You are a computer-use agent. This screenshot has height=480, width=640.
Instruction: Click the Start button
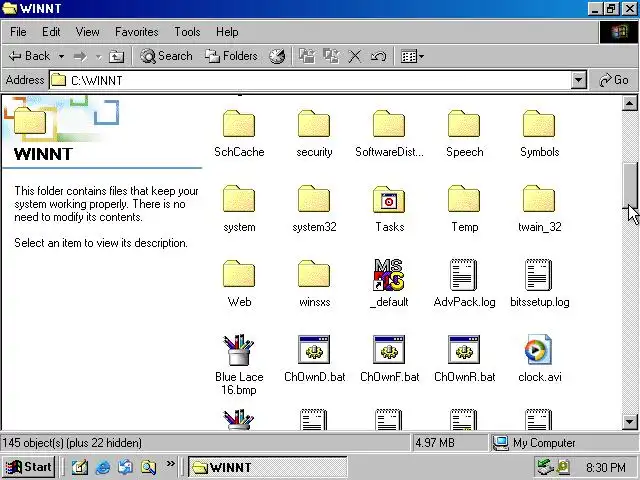point(29,467)
